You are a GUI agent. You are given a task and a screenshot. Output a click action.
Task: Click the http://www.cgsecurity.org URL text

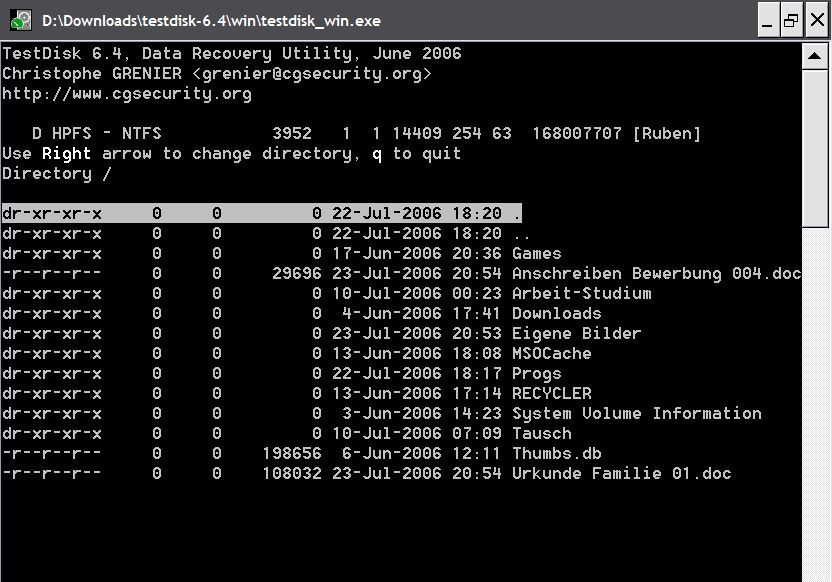(x=127, y=94)
